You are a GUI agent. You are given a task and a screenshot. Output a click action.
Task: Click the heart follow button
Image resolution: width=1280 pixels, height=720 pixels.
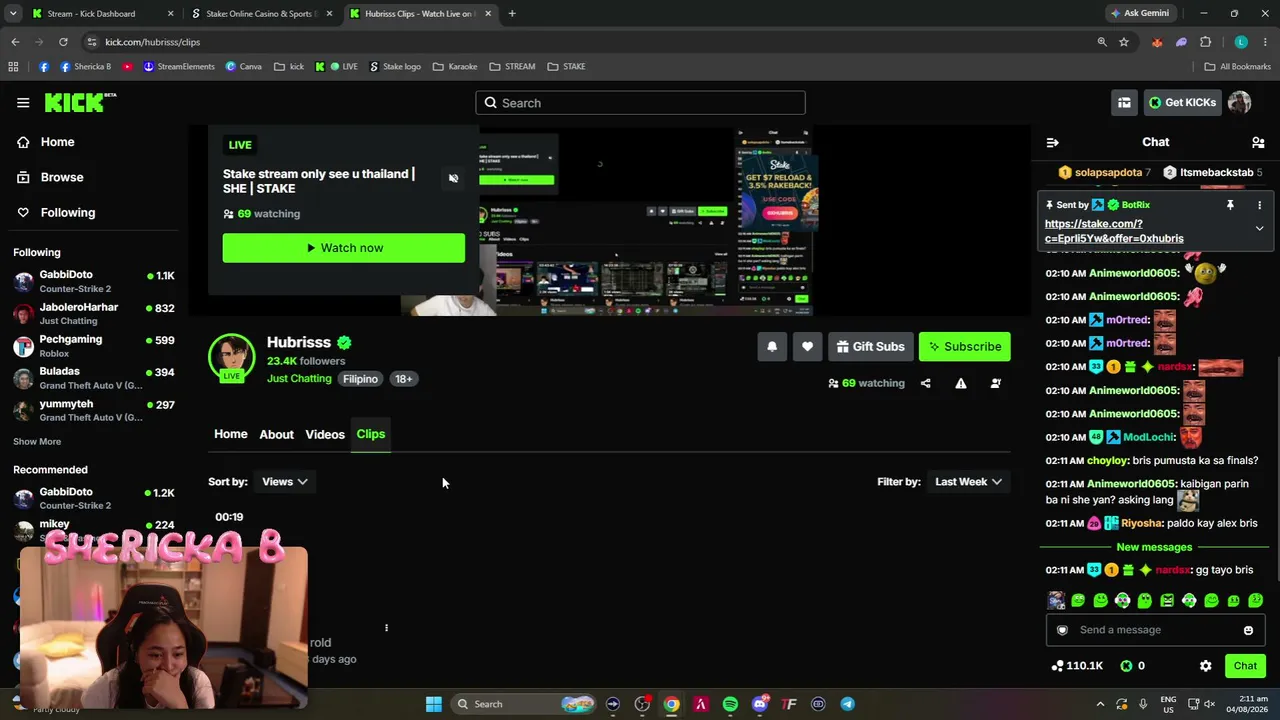point(807,347)
